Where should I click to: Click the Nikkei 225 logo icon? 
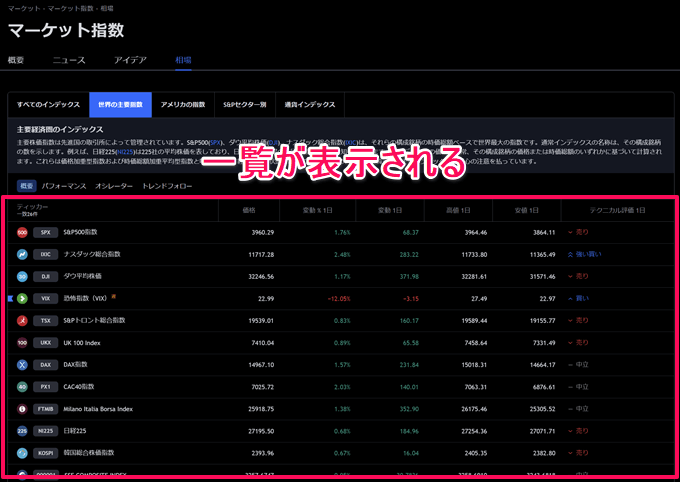click(x=22, y=431)
